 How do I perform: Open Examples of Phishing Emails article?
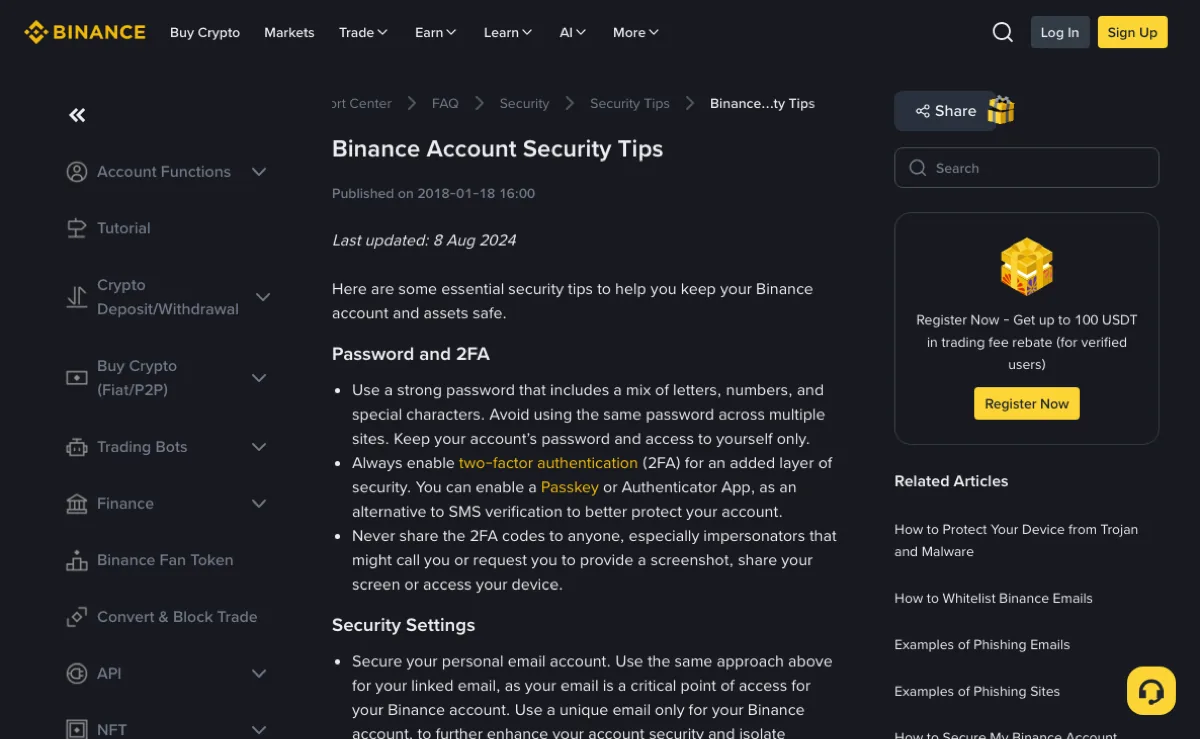pyautogui.click(x=982, y=645)
